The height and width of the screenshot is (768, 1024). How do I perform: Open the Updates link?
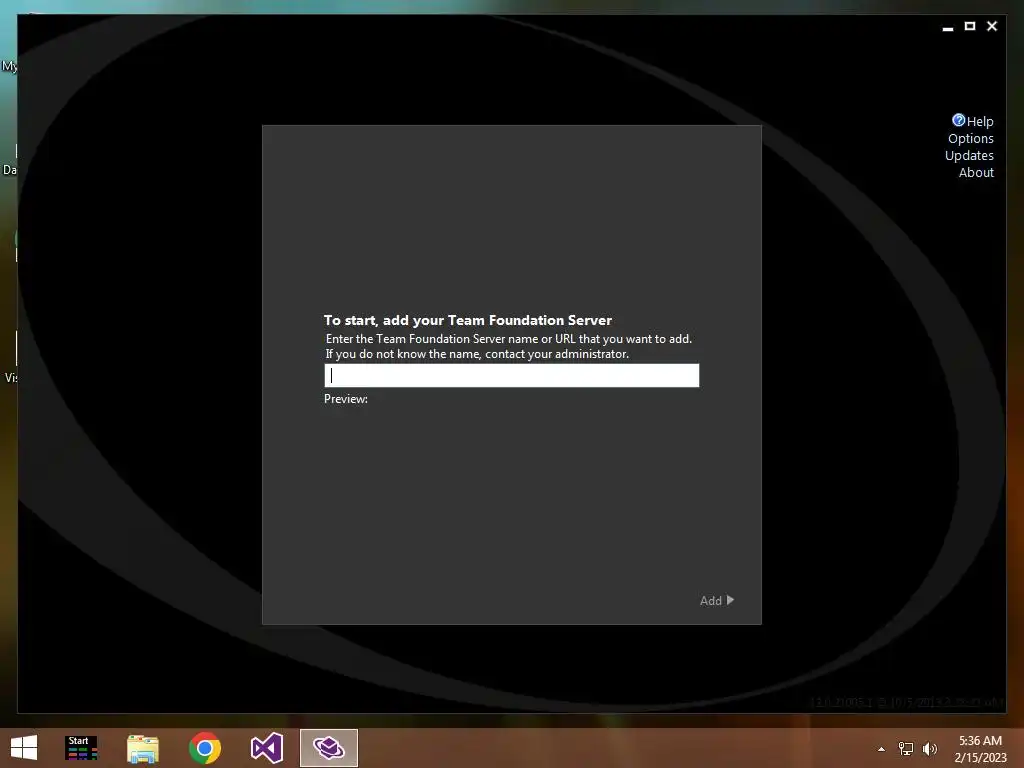coord(969,155)
